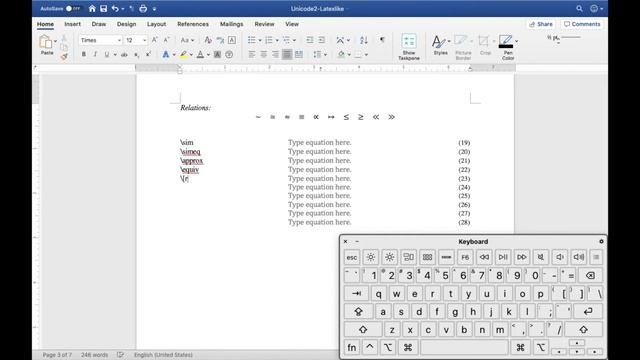
Task: Open the Paste options dropdown arrow
Action: click(x=56, y=41)
